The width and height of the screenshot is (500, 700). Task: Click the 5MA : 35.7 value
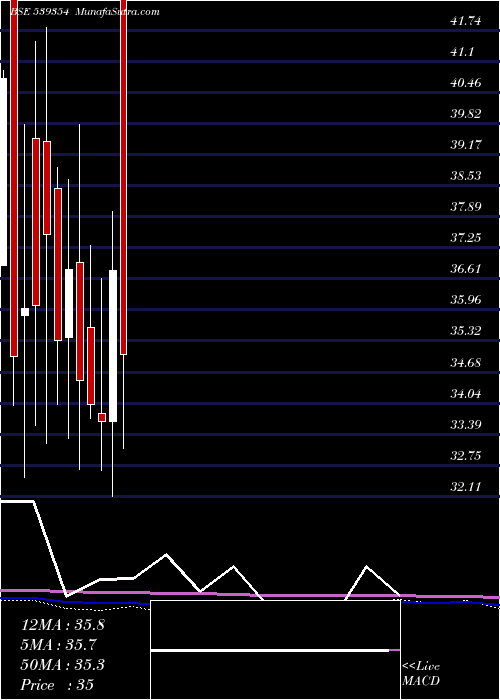(58, 645)
